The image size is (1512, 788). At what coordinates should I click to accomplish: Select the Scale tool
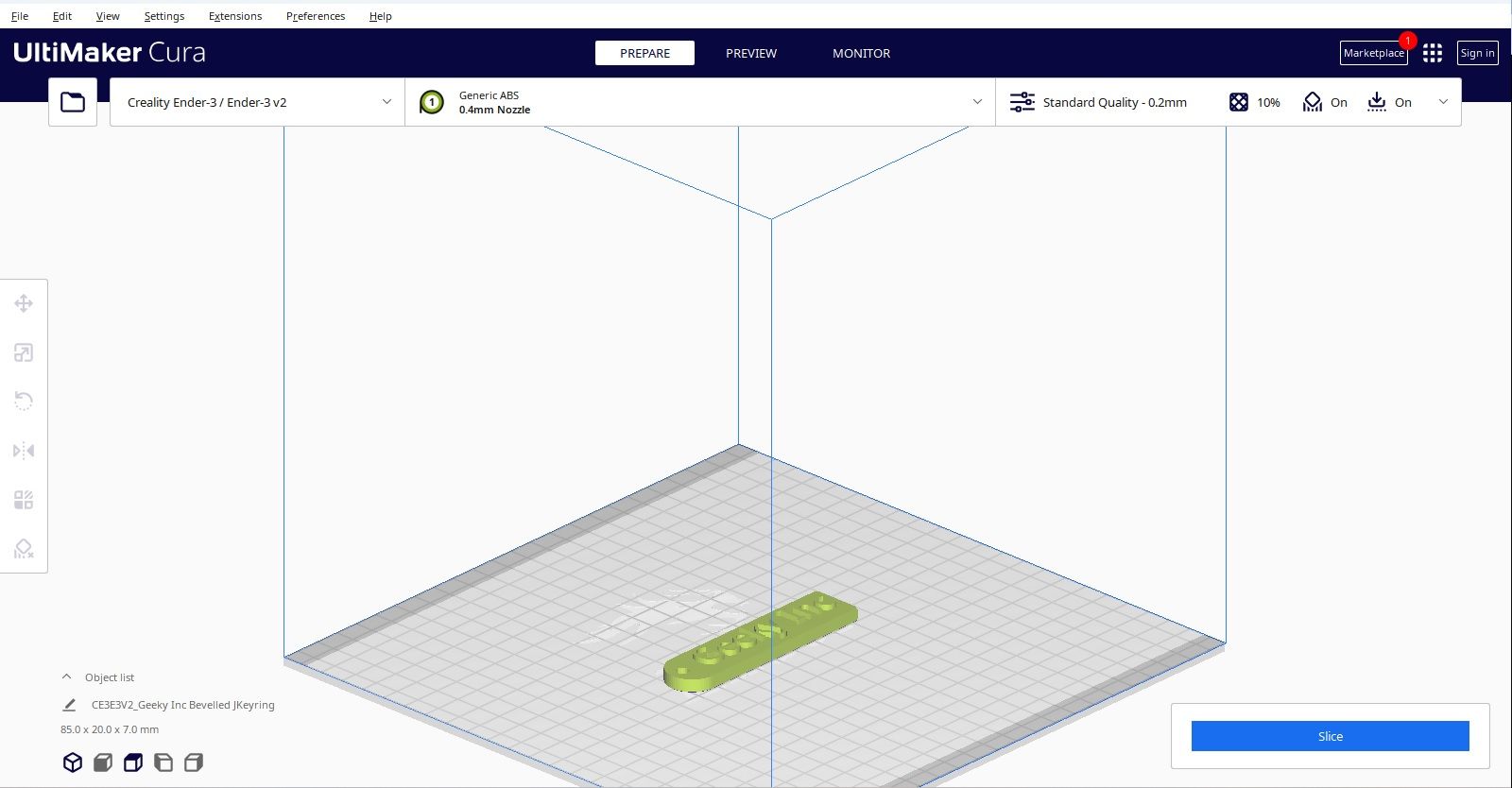coord(24,352)
